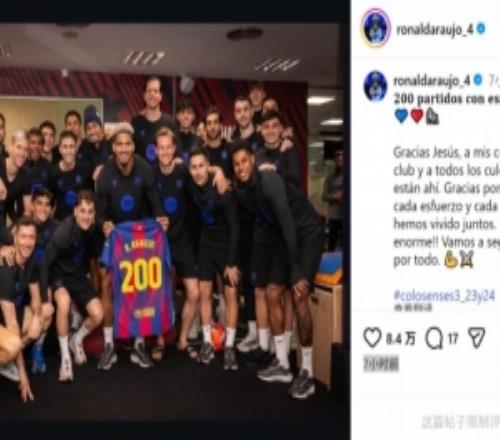Open the profile avatar in the post header
Viewport: 500px width, 440px height.
(x=375, y=29)
